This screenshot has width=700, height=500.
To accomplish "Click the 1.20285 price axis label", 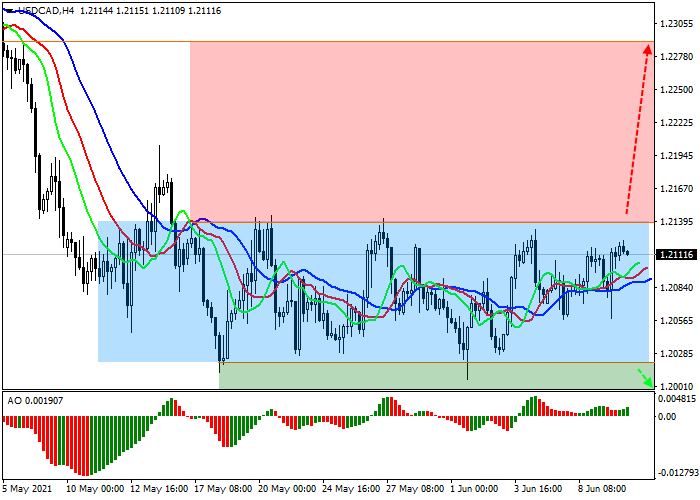I will click(677, 354).
